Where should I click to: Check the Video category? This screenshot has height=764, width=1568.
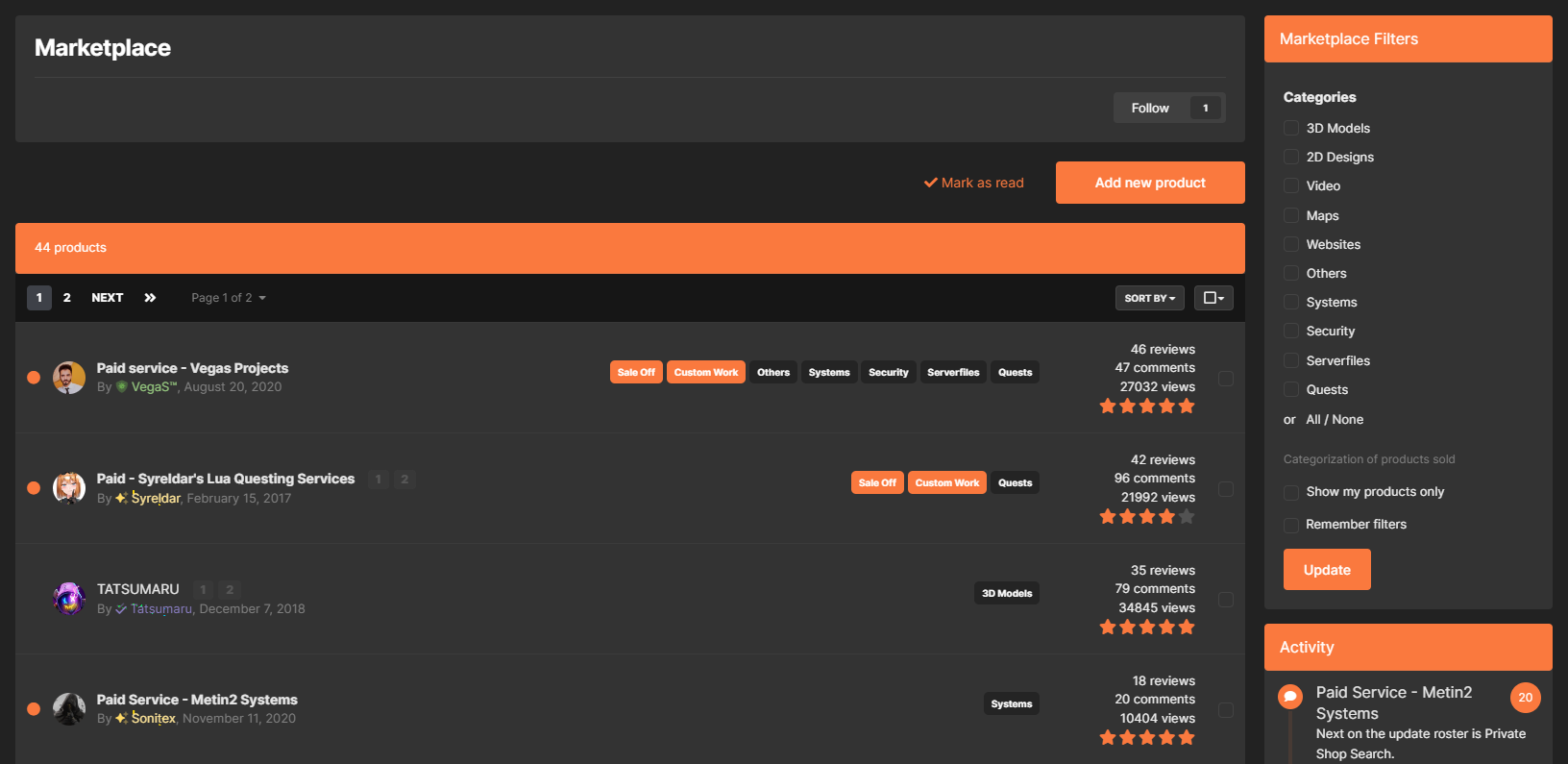(1291, 185)
